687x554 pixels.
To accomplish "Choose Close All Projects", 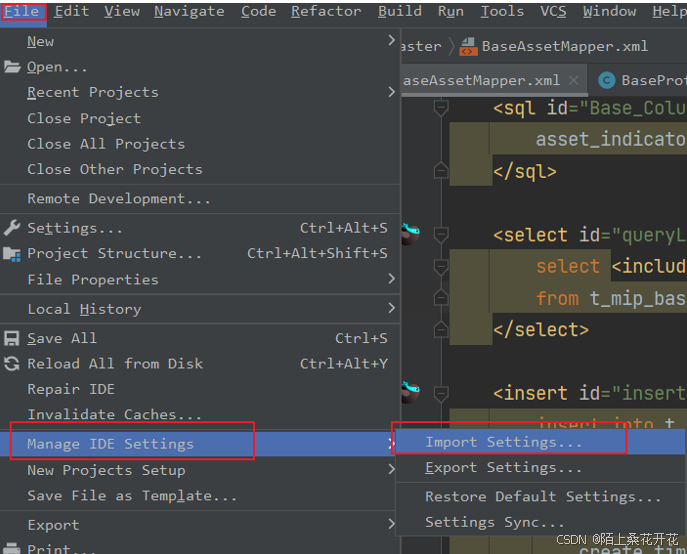I will point(200,143).
